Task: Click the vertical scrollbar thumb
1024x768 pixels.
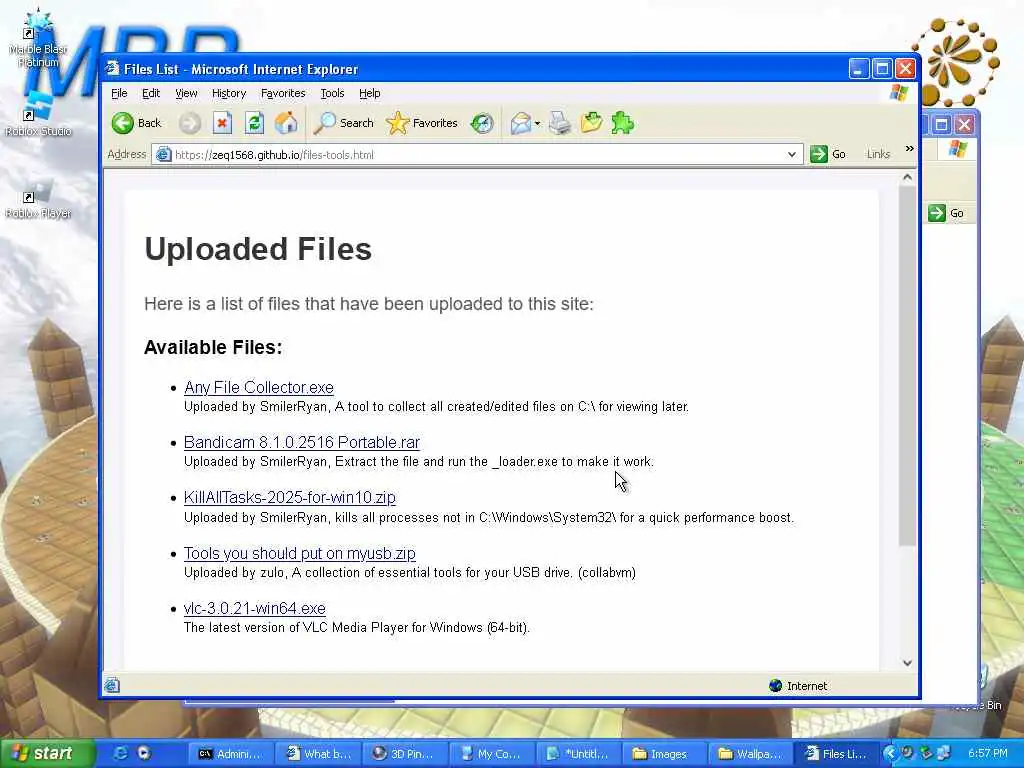Action: pos(907,366)
